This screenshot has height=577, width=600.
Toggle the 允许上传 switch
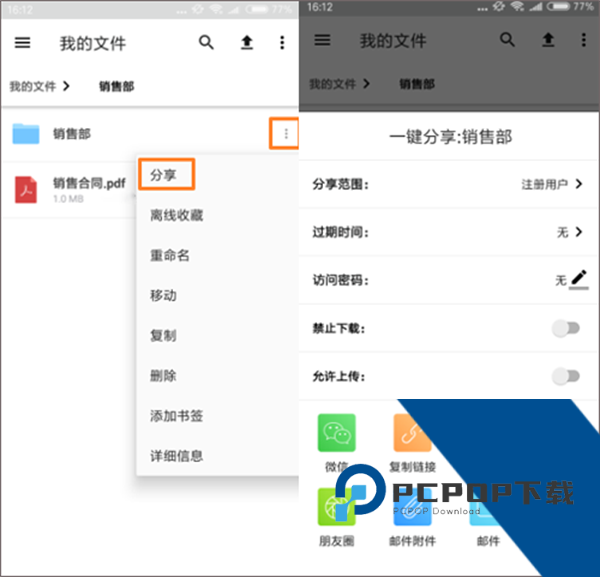pos(566,376)
